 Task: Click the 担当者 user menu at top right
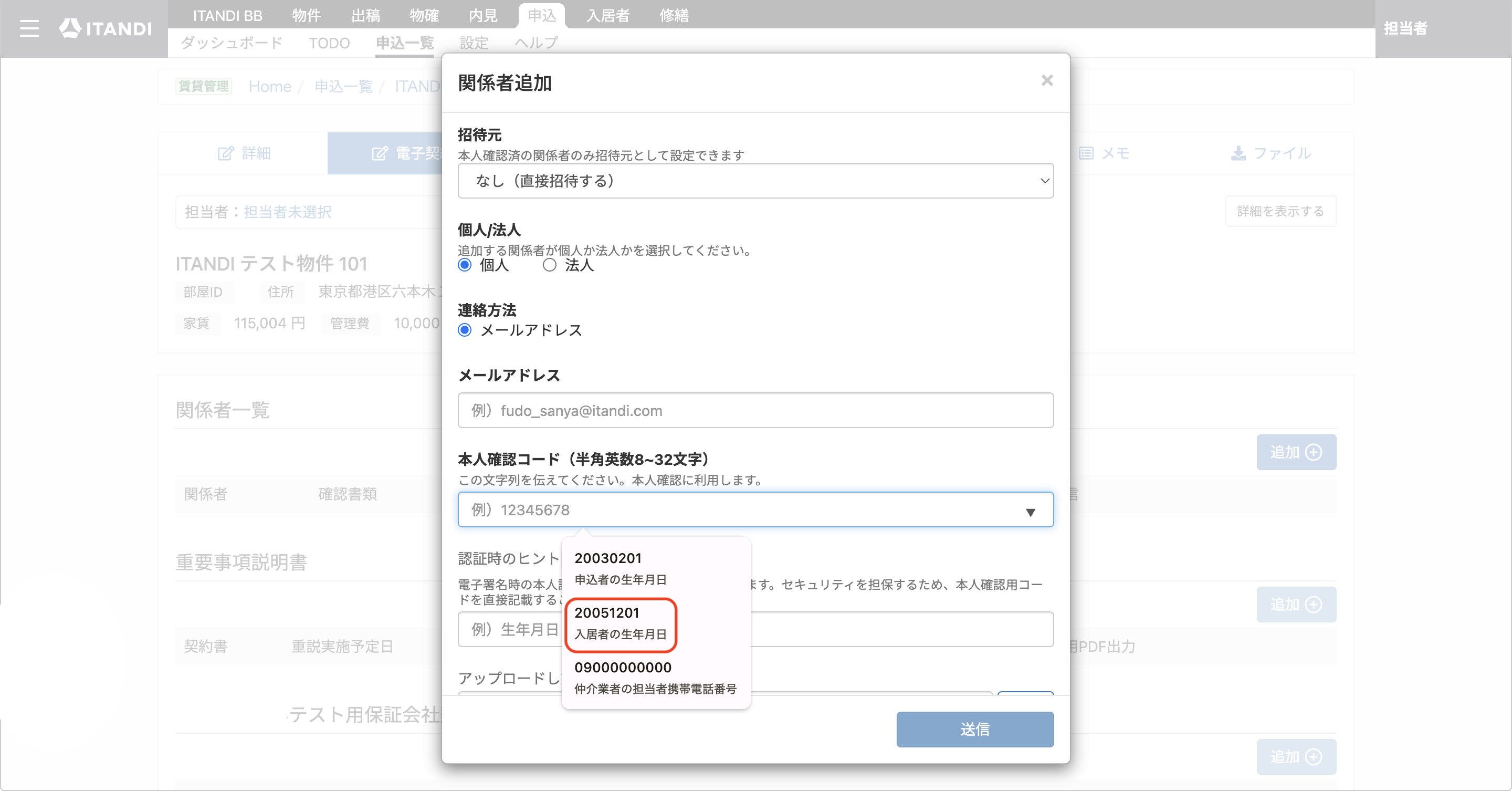[1405, 28]
